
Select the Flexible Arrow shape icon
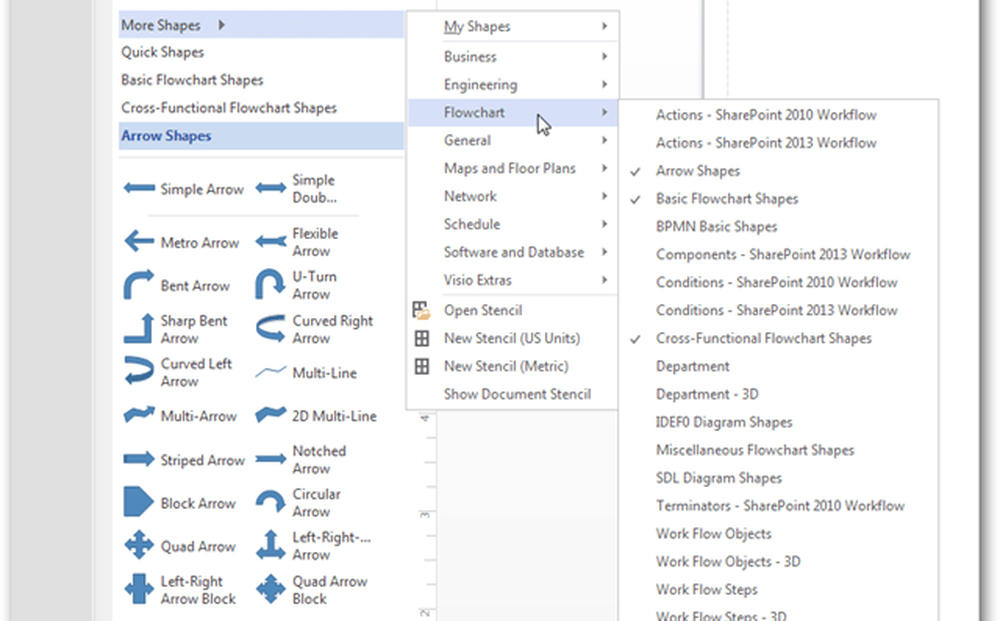pos(271,242)
